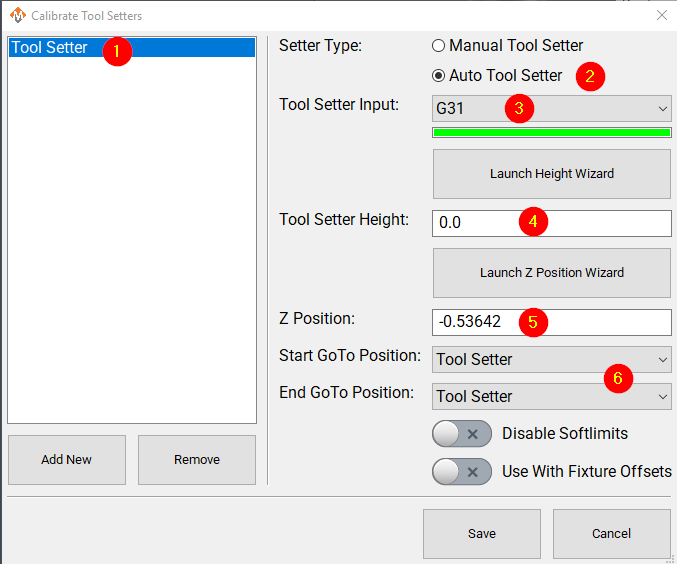The image size is (677, 564).
Task: Expand the Start GoTo Position dropdown
Action: pyautogui.click(x=551, y=359)
